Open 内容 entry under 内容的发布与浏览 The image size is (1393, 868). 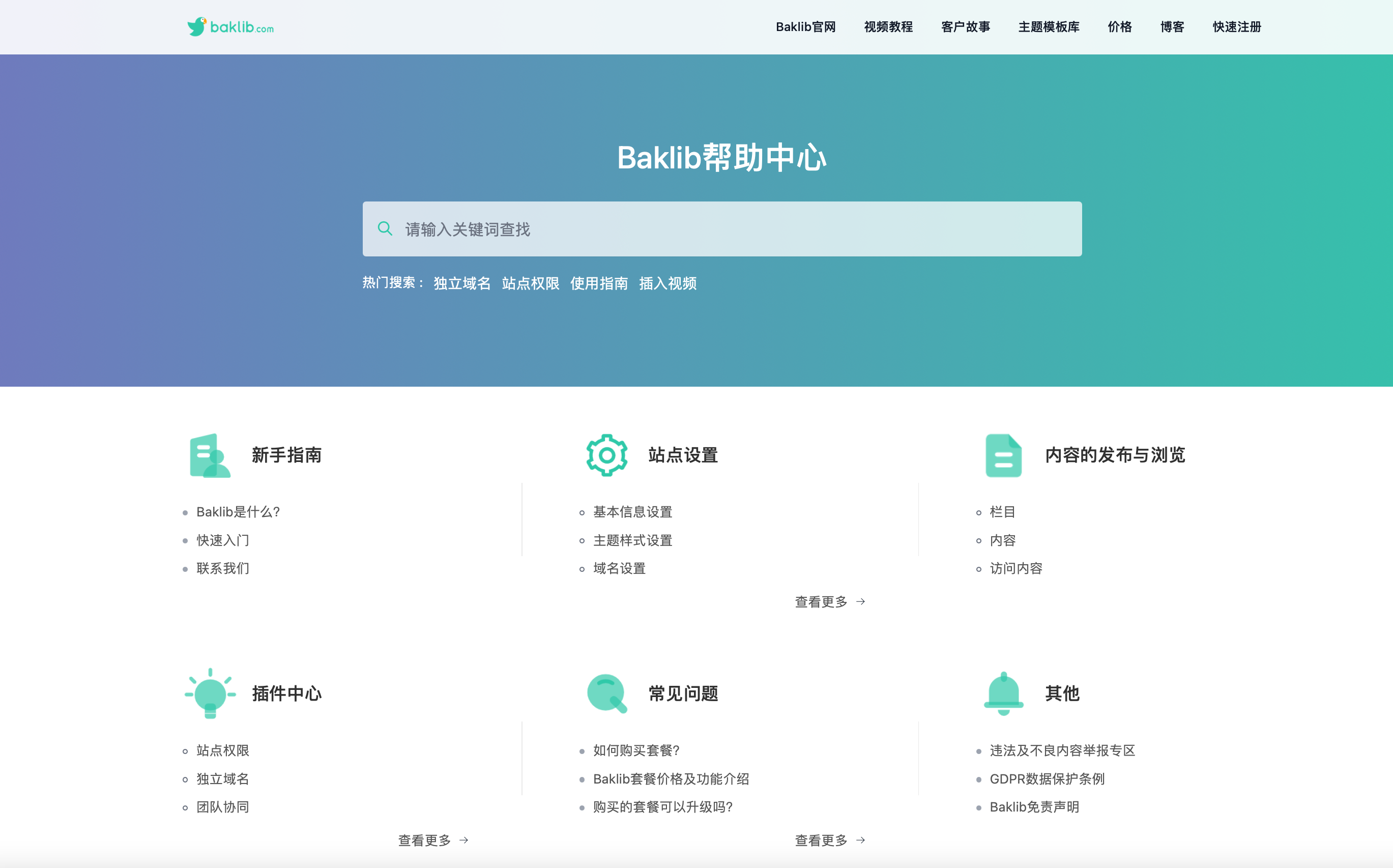point(1003,540)
